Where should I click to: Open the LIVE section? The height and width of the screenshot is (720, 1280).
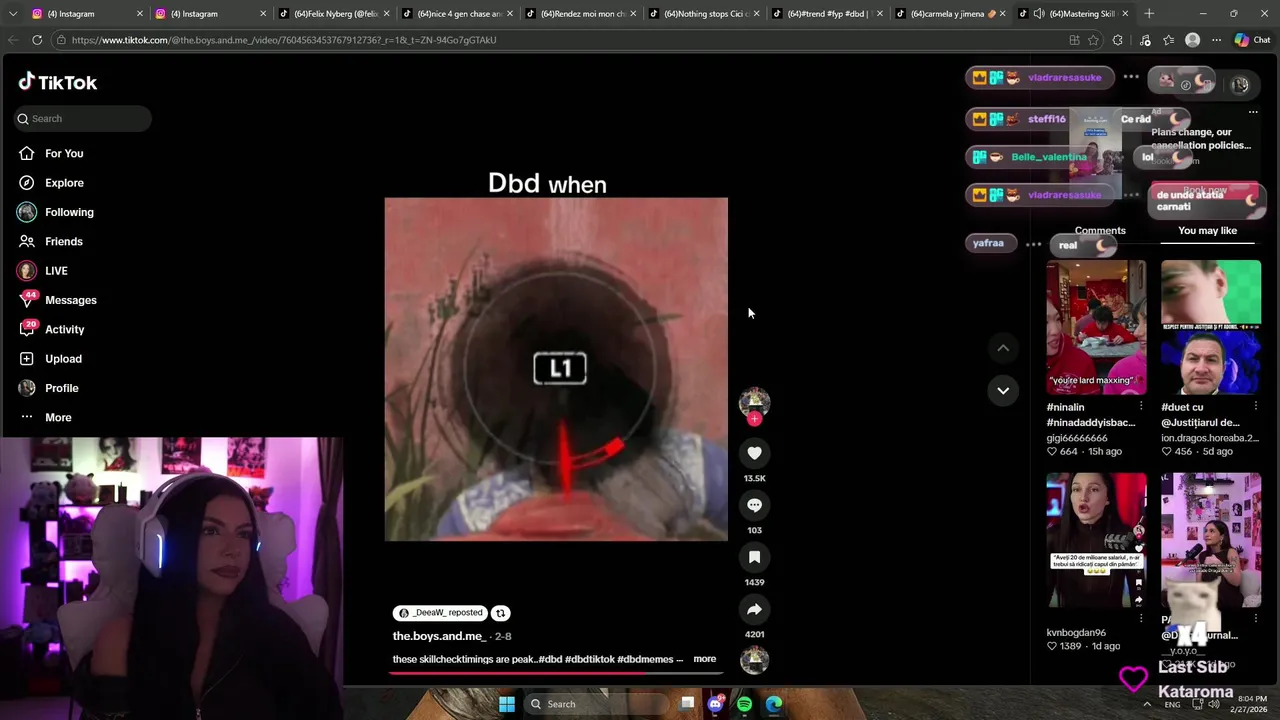click(x=56, y=271)
